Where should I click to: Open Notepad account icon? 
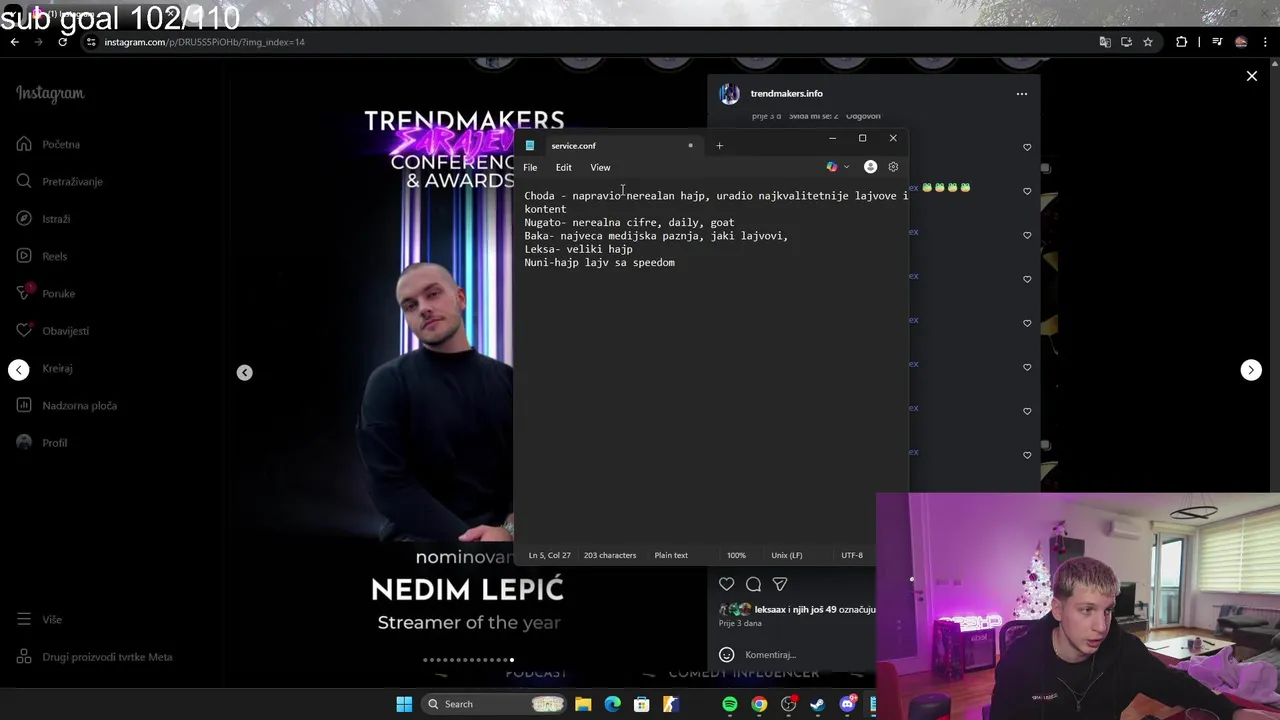click(x=870, y=167)
